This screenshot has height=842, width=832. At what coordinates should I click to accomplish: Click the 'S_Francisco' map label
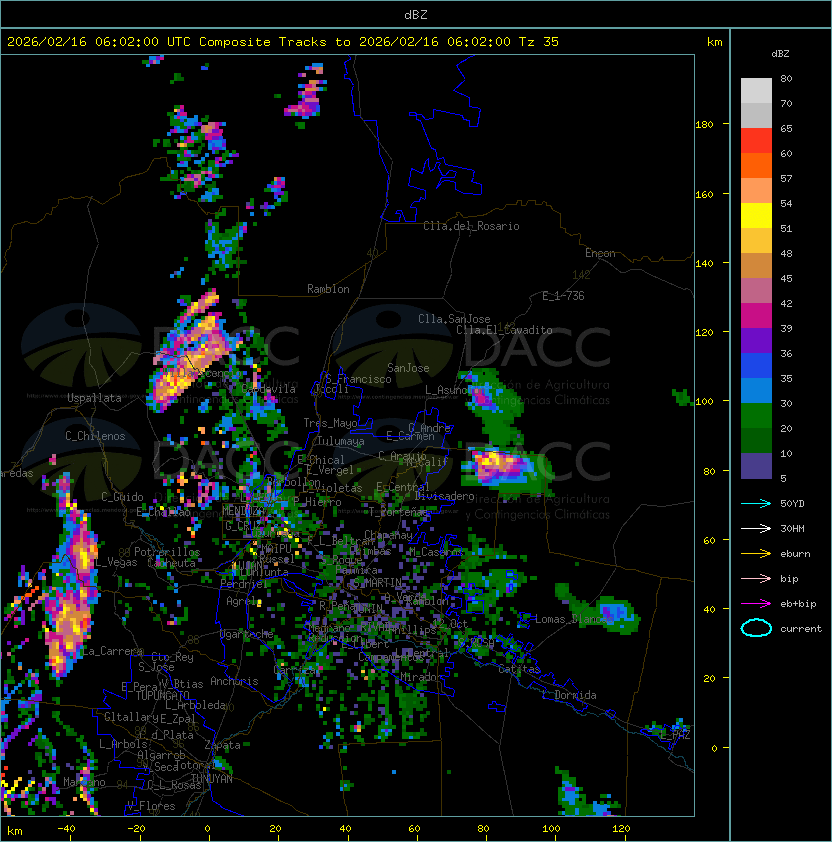click(x=358, y=379)
